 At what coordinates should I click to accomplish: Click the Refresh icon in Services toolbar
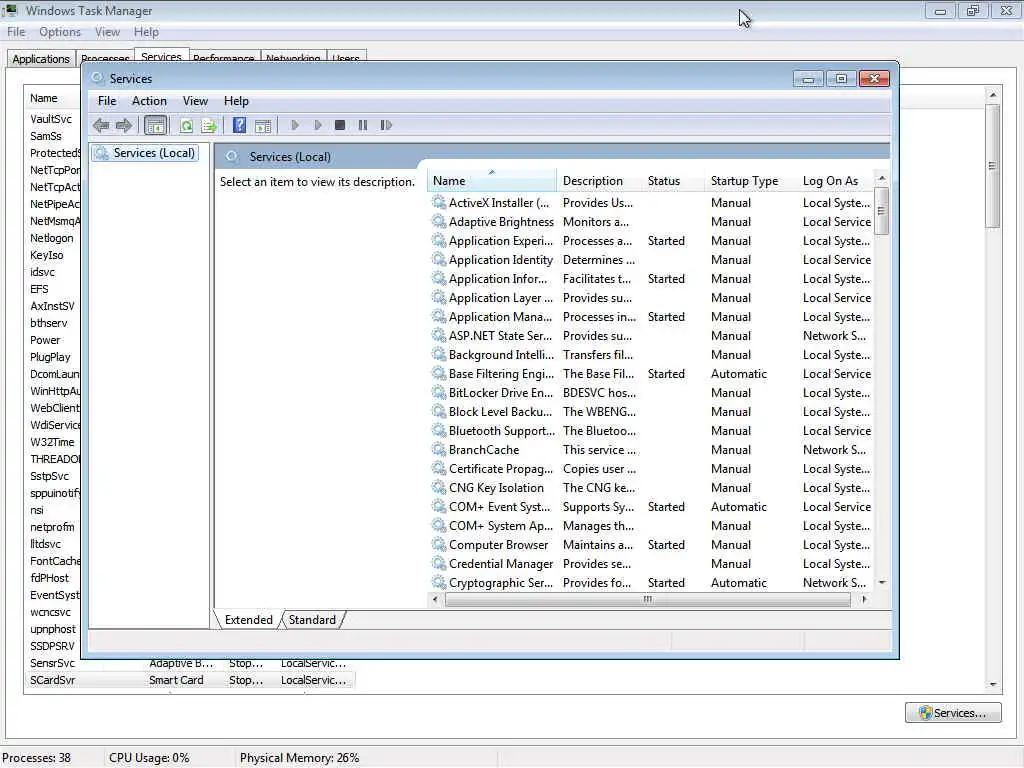click(x=186, y=125)
